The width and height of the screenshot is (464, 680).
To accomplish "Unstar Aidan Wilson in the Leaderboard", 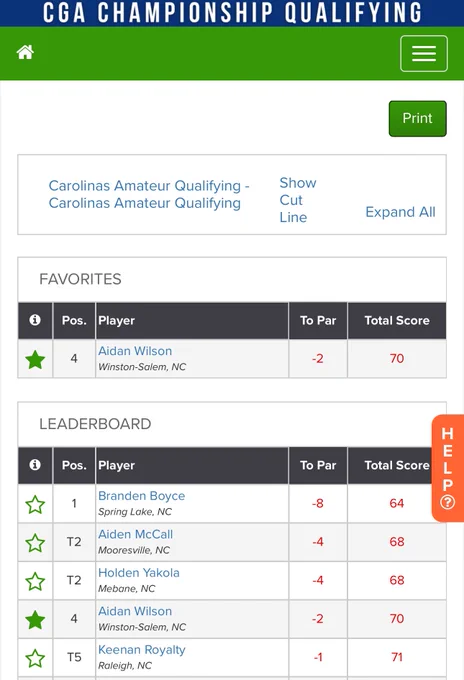I will (35, 620).
